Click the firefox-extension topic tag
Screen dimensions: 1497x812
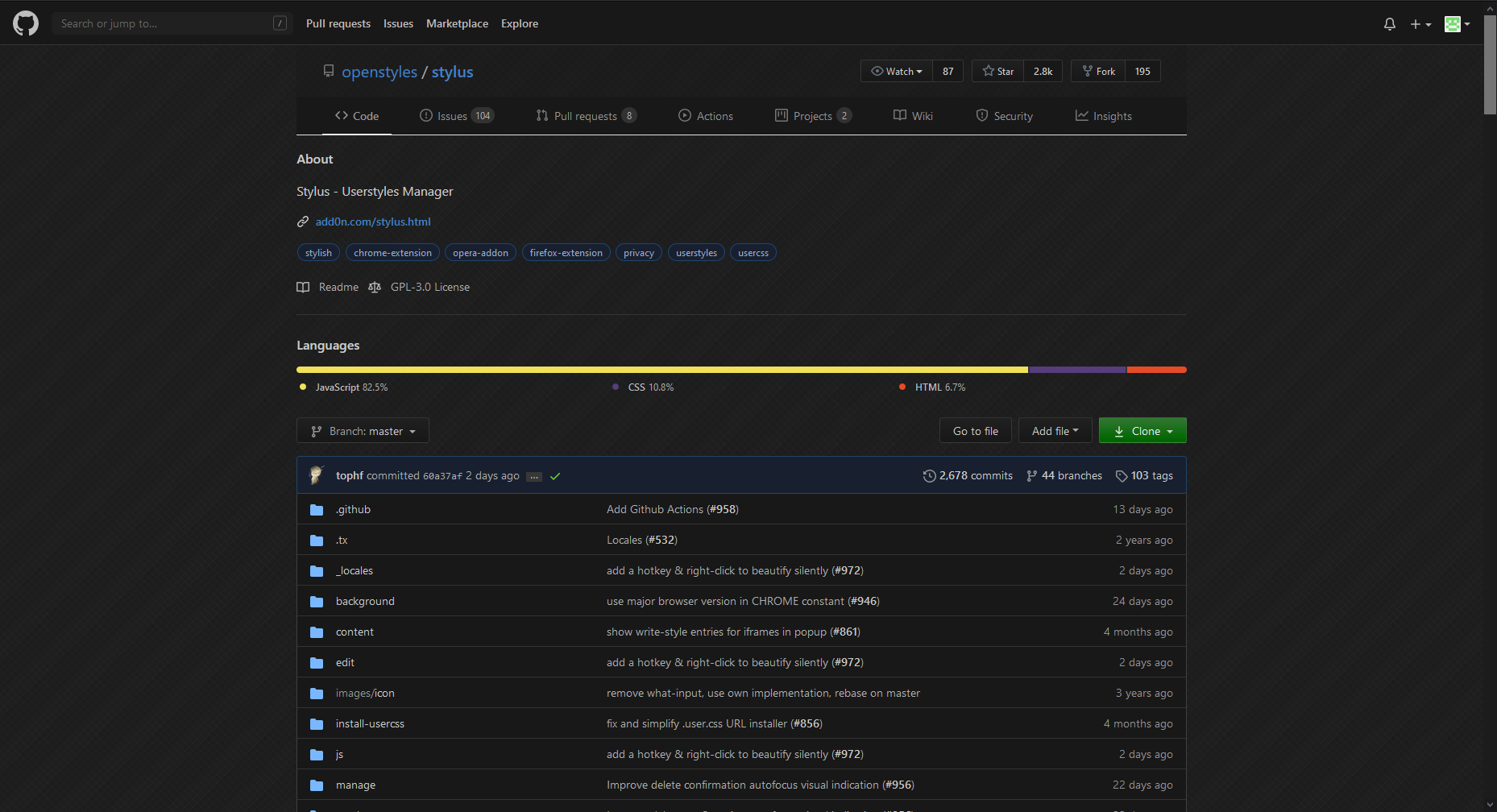(x=566, y=253)
